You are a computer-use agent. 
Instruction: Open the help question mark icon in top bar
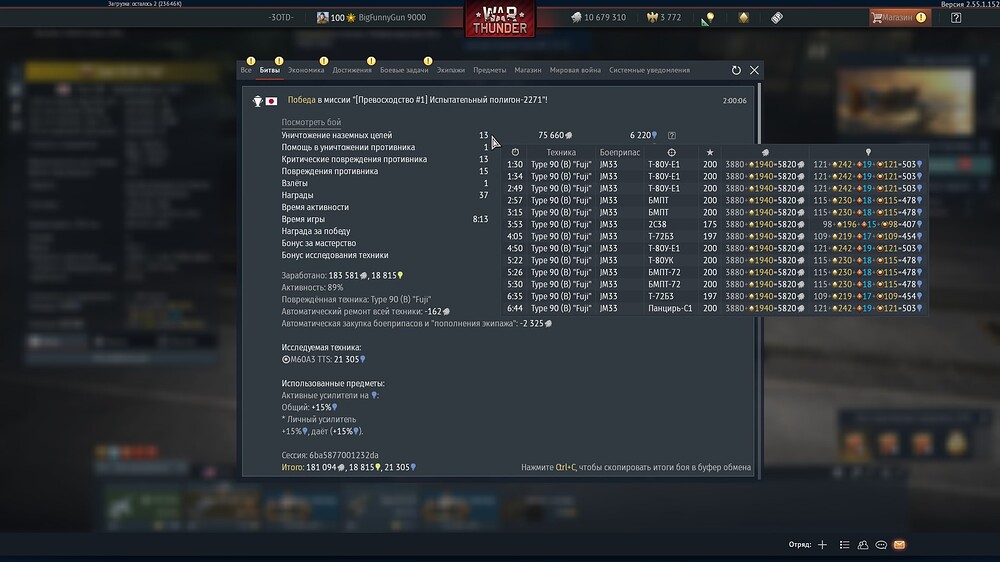(956, 18)
